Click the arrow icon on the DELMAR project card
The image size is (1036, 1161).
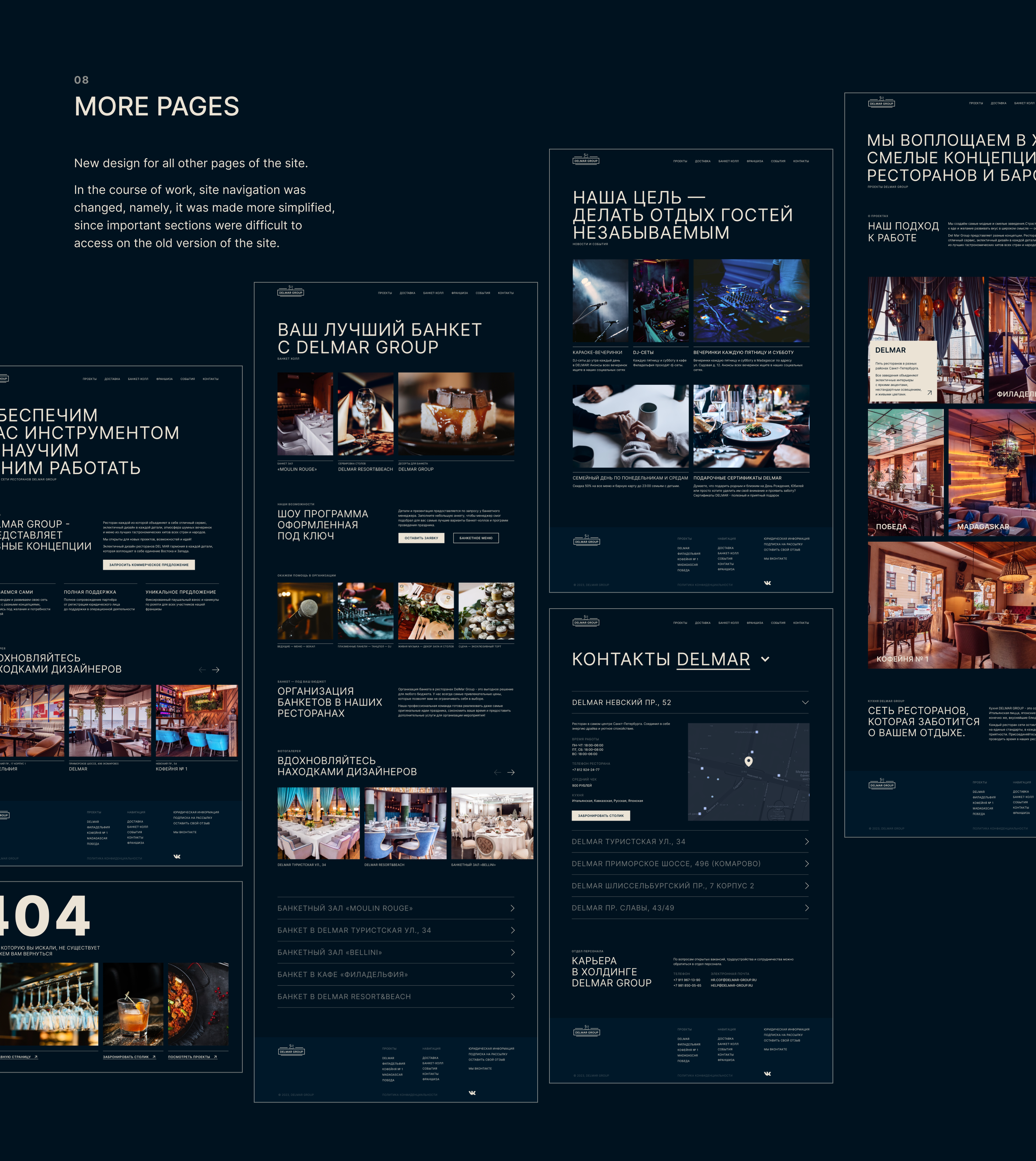pyautogui.click(x=929, y=393)
